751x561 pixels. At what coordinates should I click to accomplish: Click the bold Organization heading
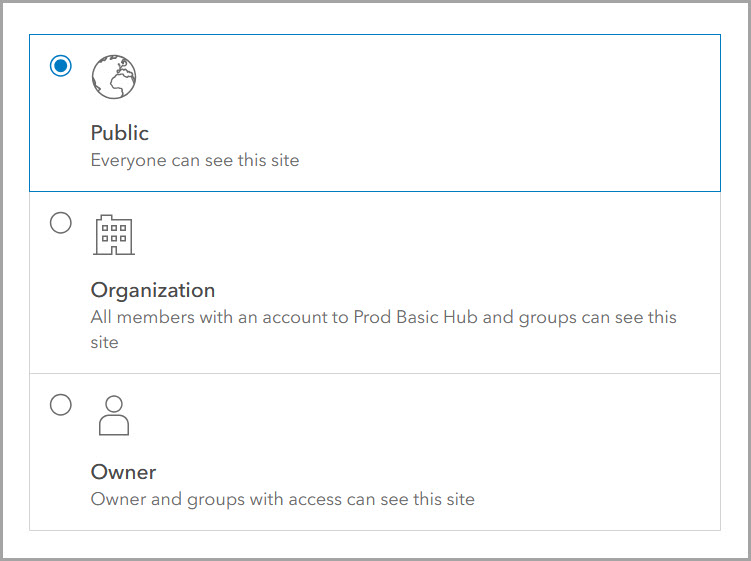click(153, 290)
